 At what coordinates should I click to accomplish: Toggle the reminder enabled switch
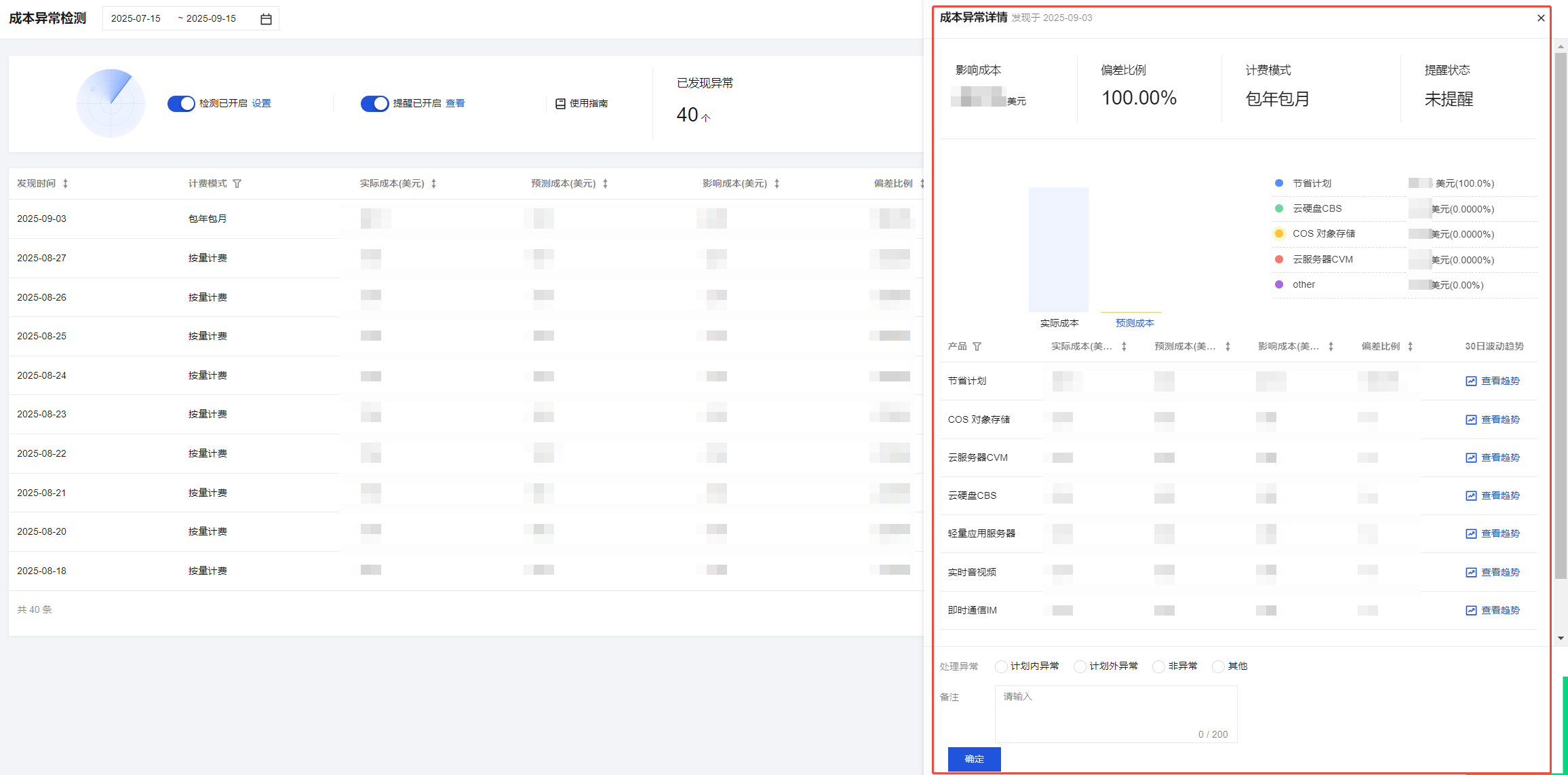[374, 104]
